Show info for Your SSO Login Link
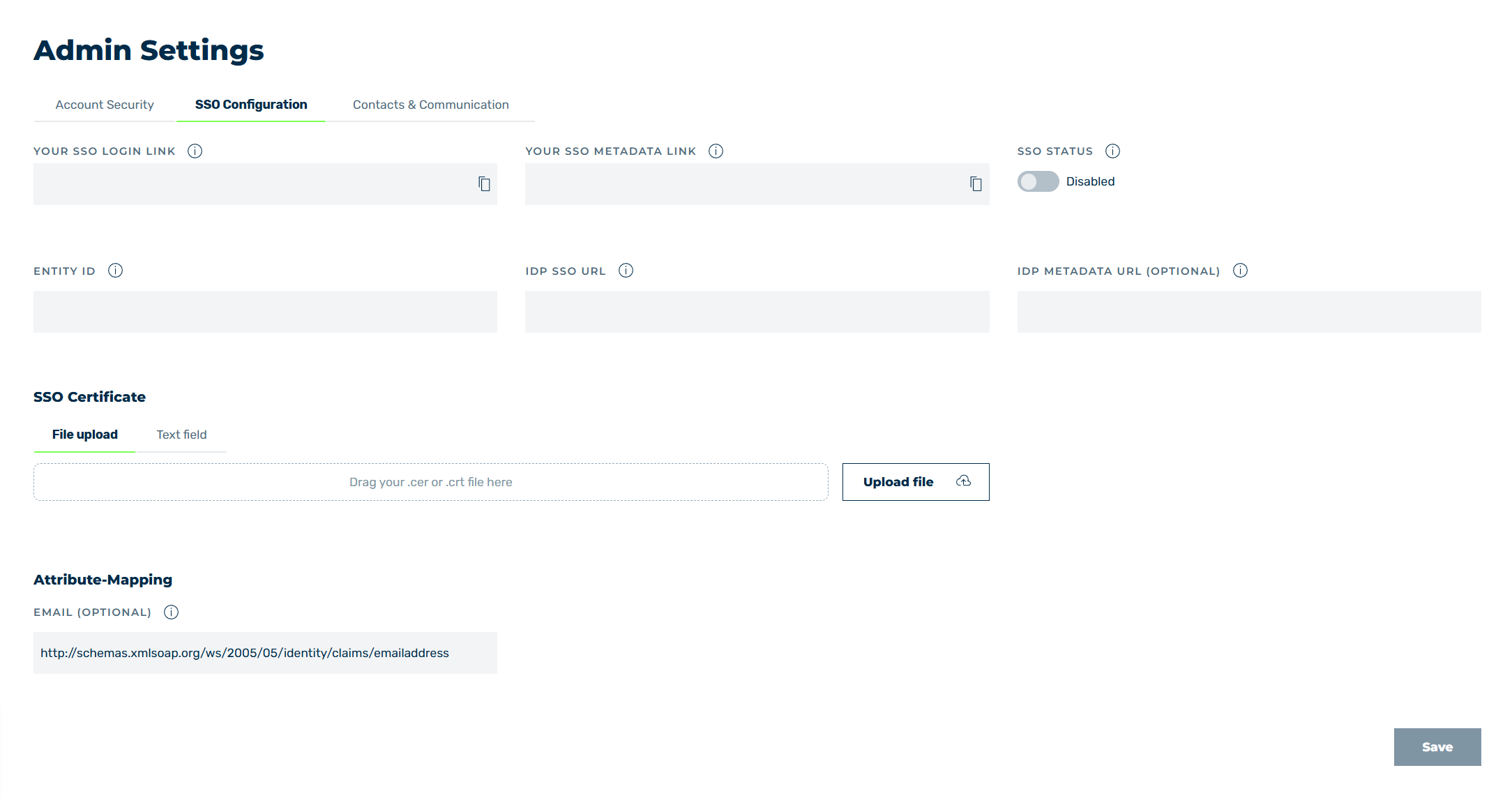This screenshot has width=1512, height=798. [x=195, y=151]
